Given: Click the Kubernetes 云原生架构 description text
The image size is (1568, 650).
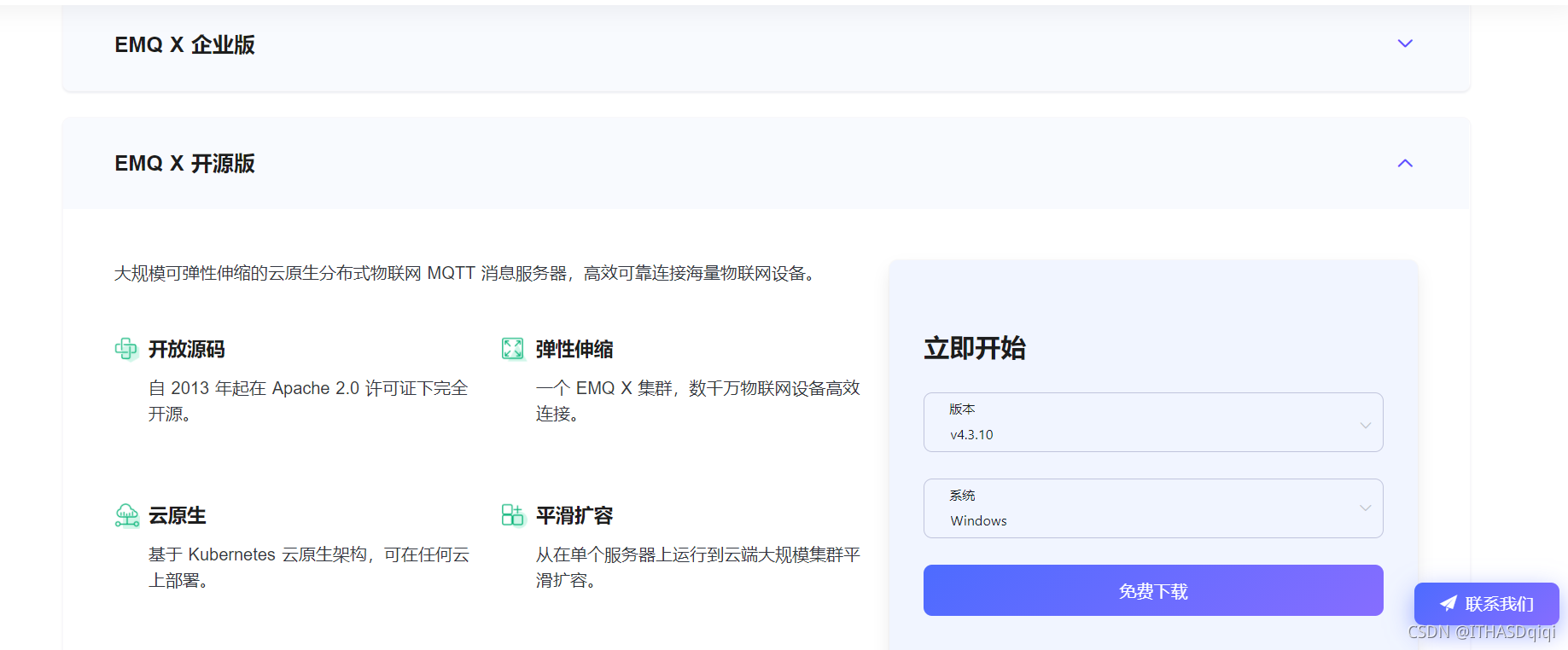Looking at the screenshot, I should coord(309,567).
